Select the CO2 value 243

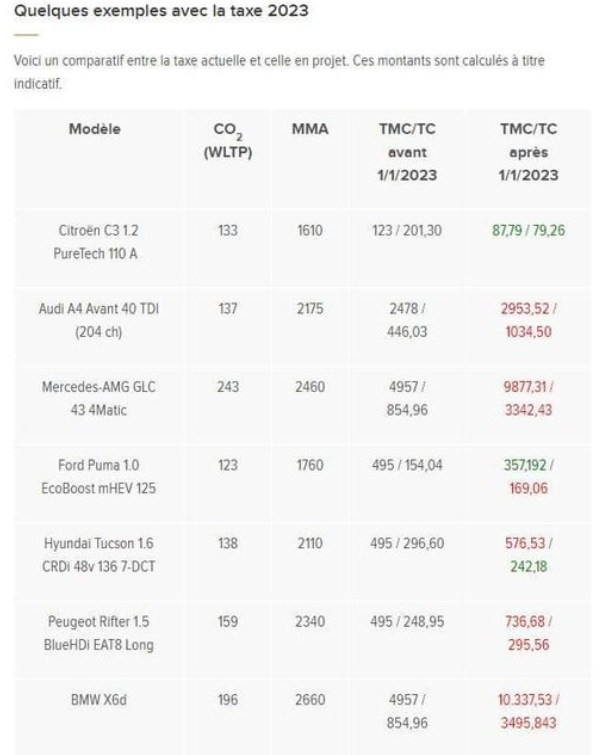pos(228,387)
